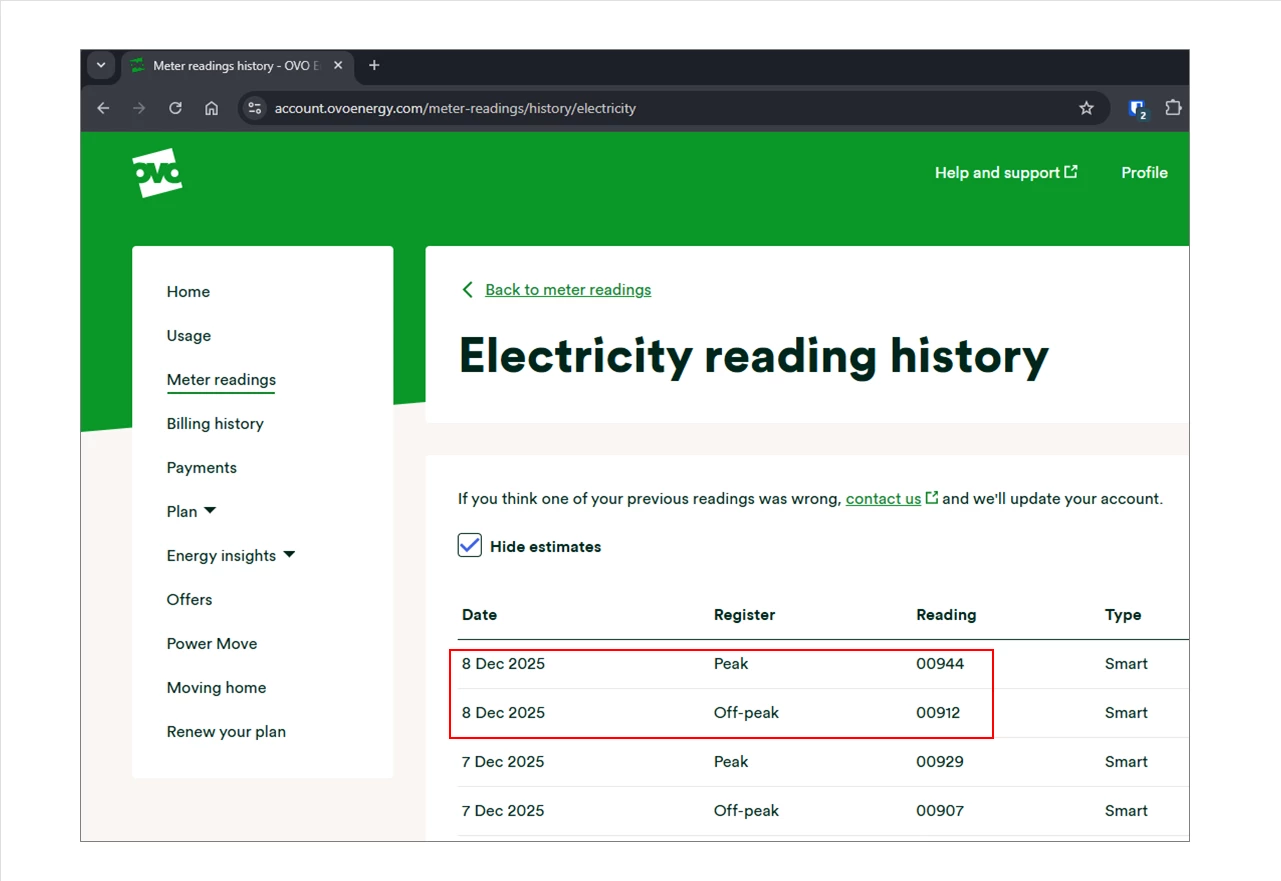Expand the Plan submenu

[x=191, y=511]
